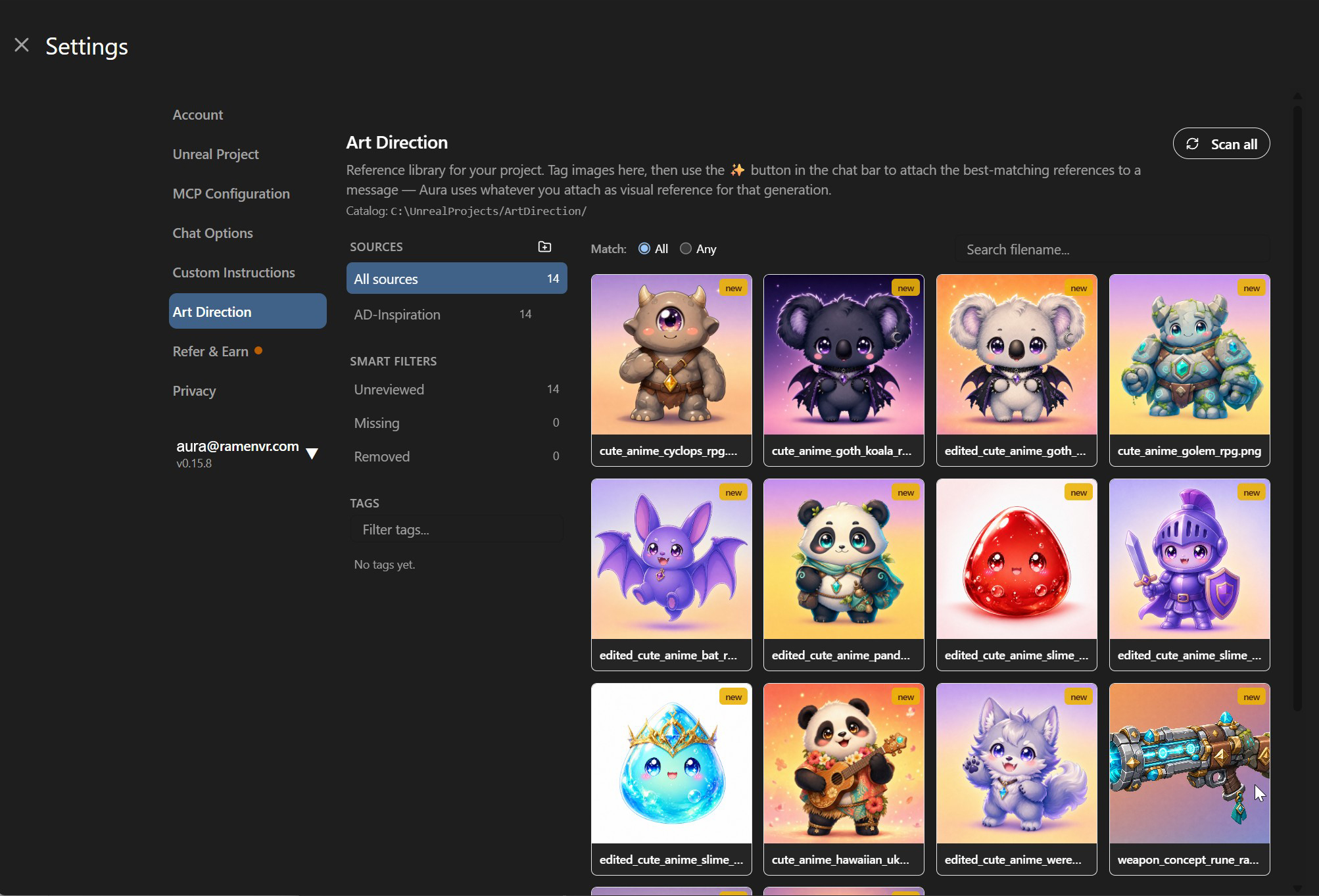Click the new badge on weapon concept image

click(1251, 697)
